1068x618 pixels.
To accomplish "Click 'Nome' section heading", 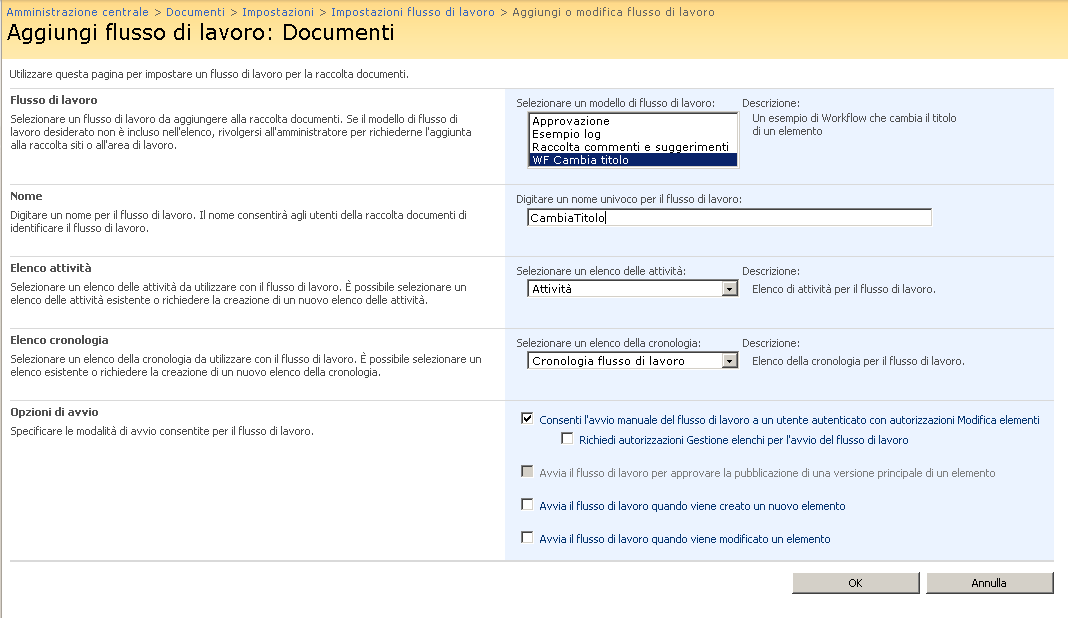I will click(x=26, y=196).
